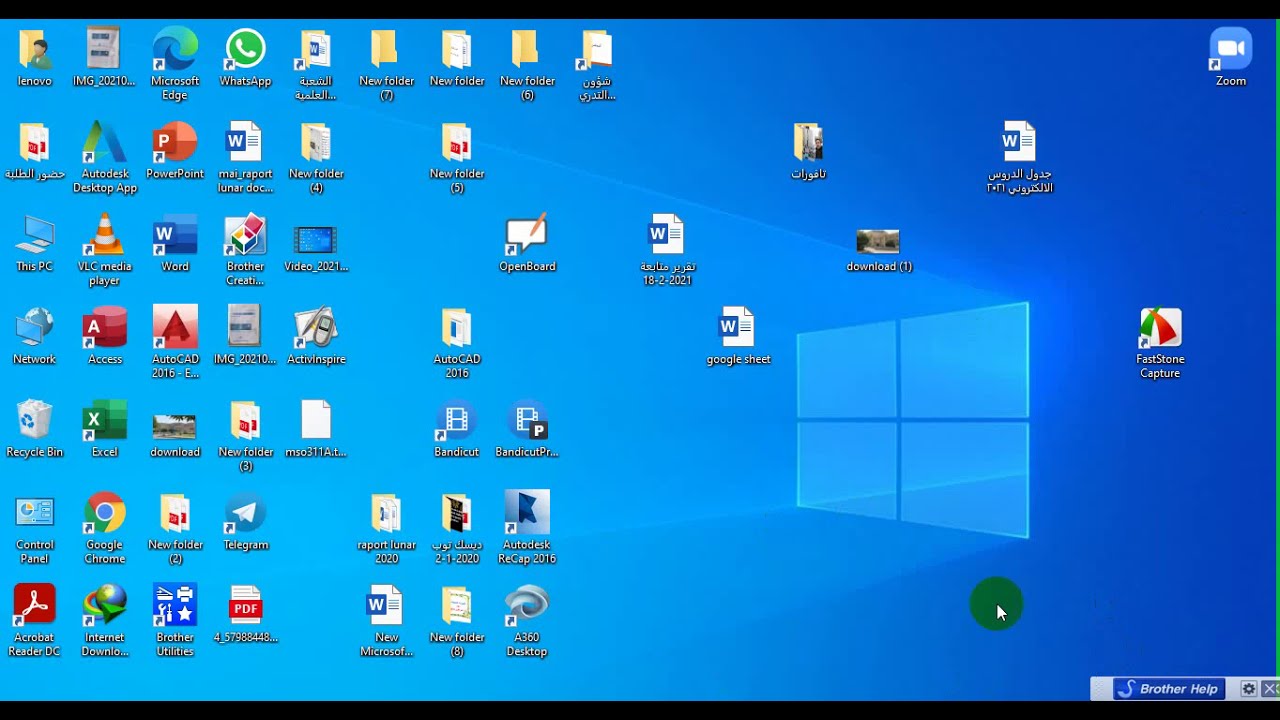Open the Recycle Bin
The image size is (1280, 720).
(34, 429)
